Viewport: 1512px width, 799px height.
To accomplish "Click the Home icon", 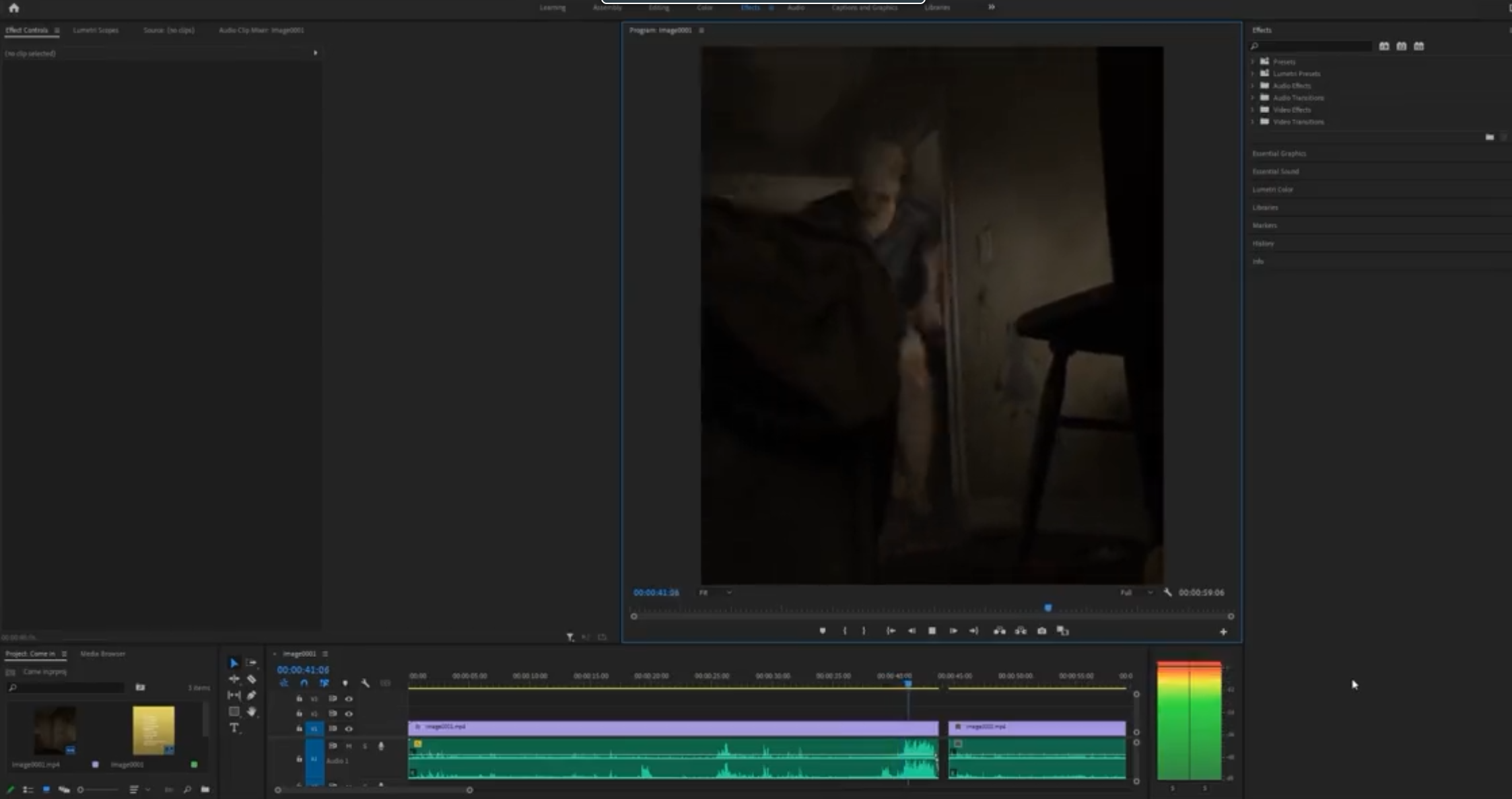I will tap(13, 8).
